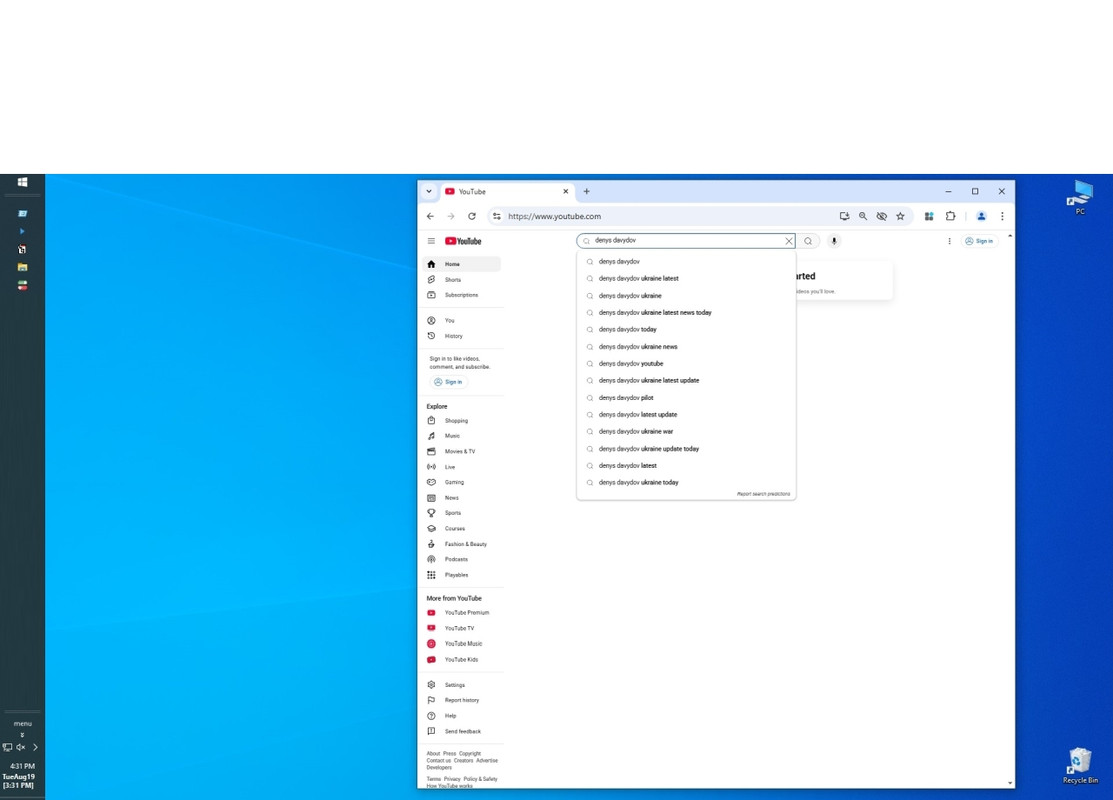Open YouTube Kids link
Screen dimensions: 1113x800
point(462,659)
